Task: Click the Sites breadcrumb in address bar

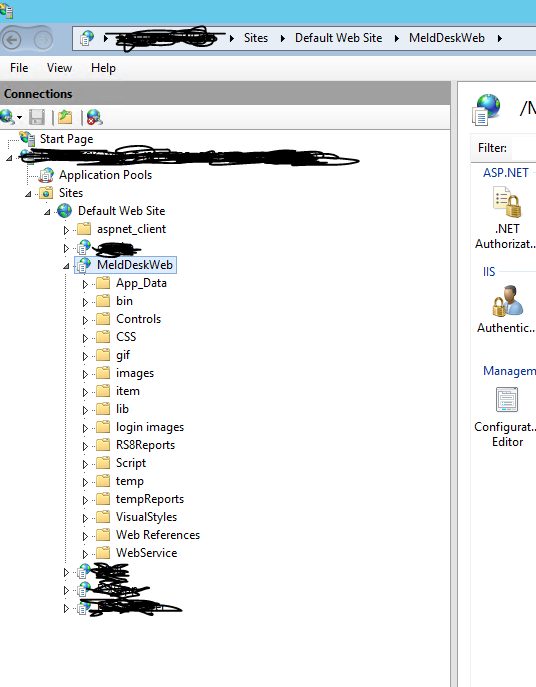Action: click(x=256, y=38)
